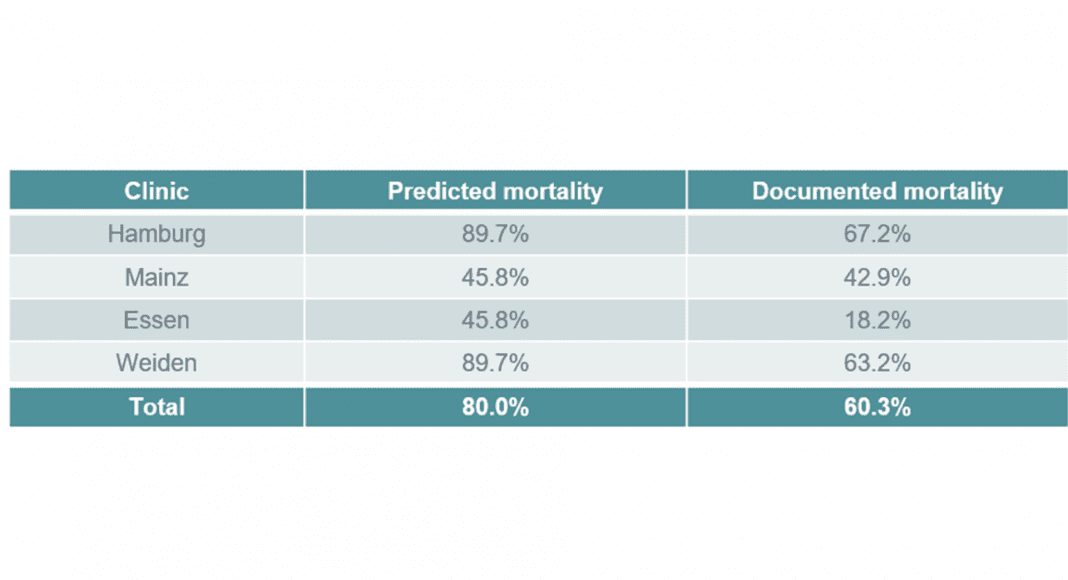Image resolution: width=1068 pixels, height=580 pixels.
Task: Click Mainz's predicted mortality 45.8%
Action: coord(495,277)
